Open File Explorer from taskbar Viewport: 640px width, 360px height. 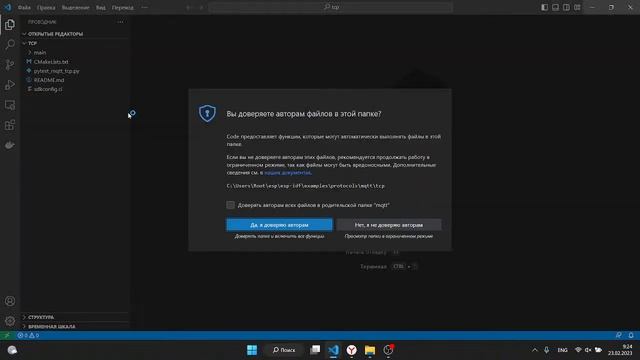point(370,350)
